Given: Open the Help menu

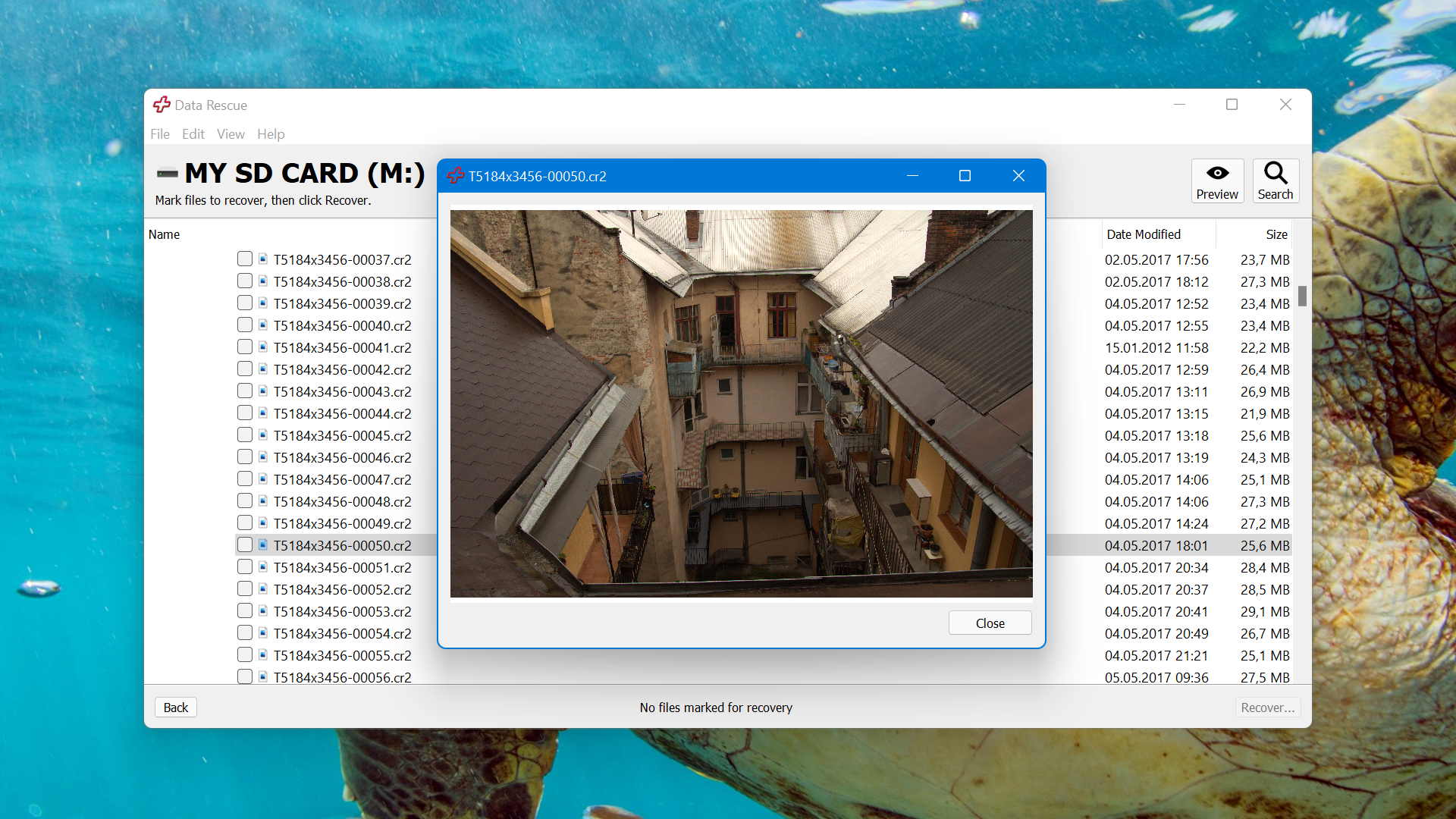Looking at the screenshot, I should pyautogui.click(x=271, y=134).
